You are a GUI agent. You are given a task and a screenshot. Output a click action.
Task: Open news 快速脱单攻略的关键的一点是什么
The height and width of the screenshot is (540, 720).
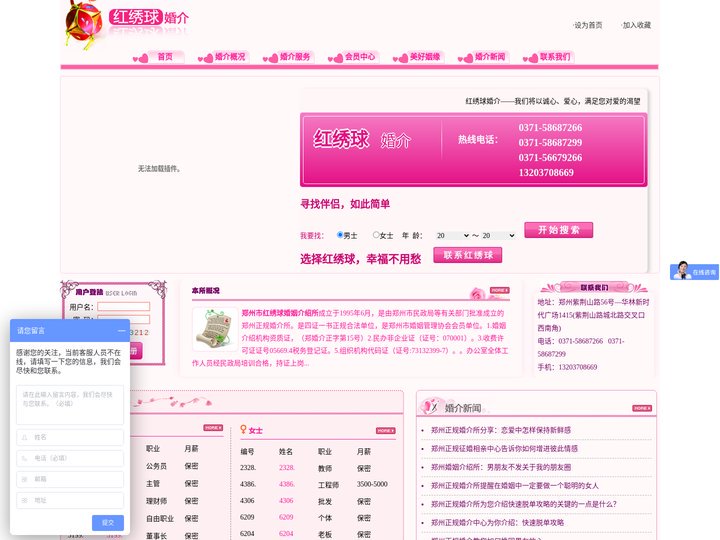pyautogui.click(x=523, y=504)
